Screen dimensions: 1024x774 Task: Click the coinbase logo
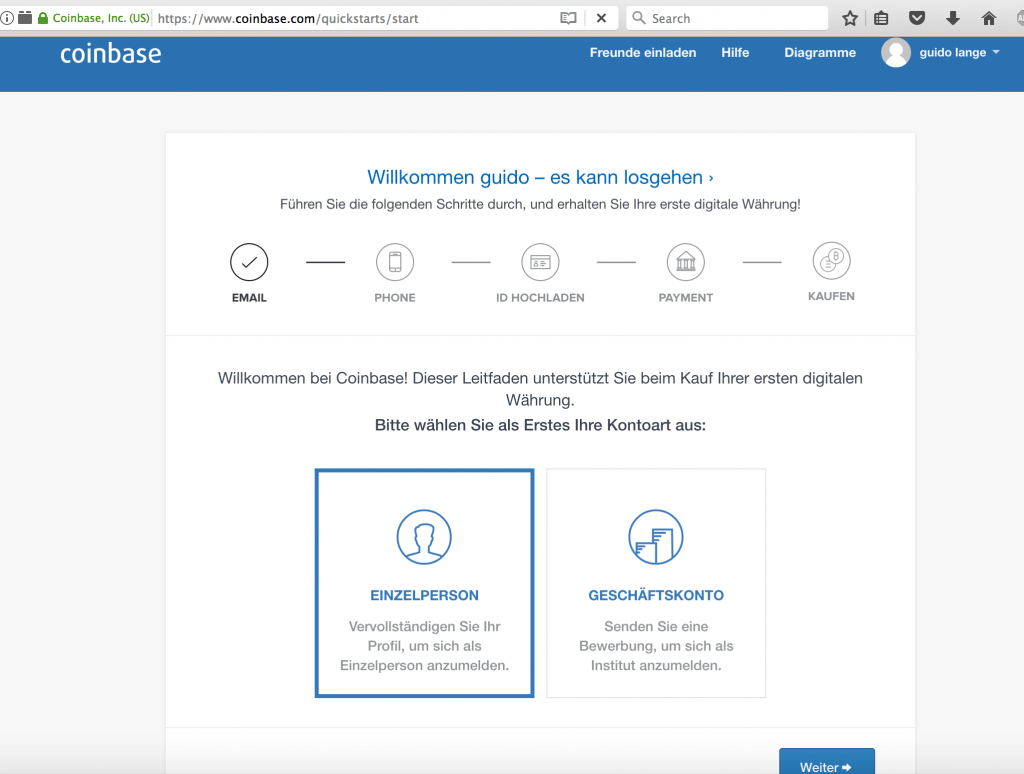[x=110, y=54]
